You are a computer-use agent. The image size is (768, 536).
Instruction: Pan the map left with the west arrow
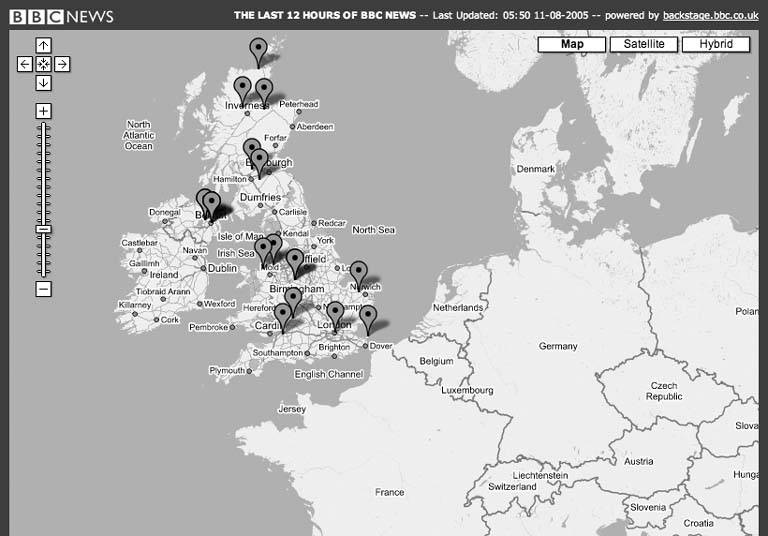(25, 64)
